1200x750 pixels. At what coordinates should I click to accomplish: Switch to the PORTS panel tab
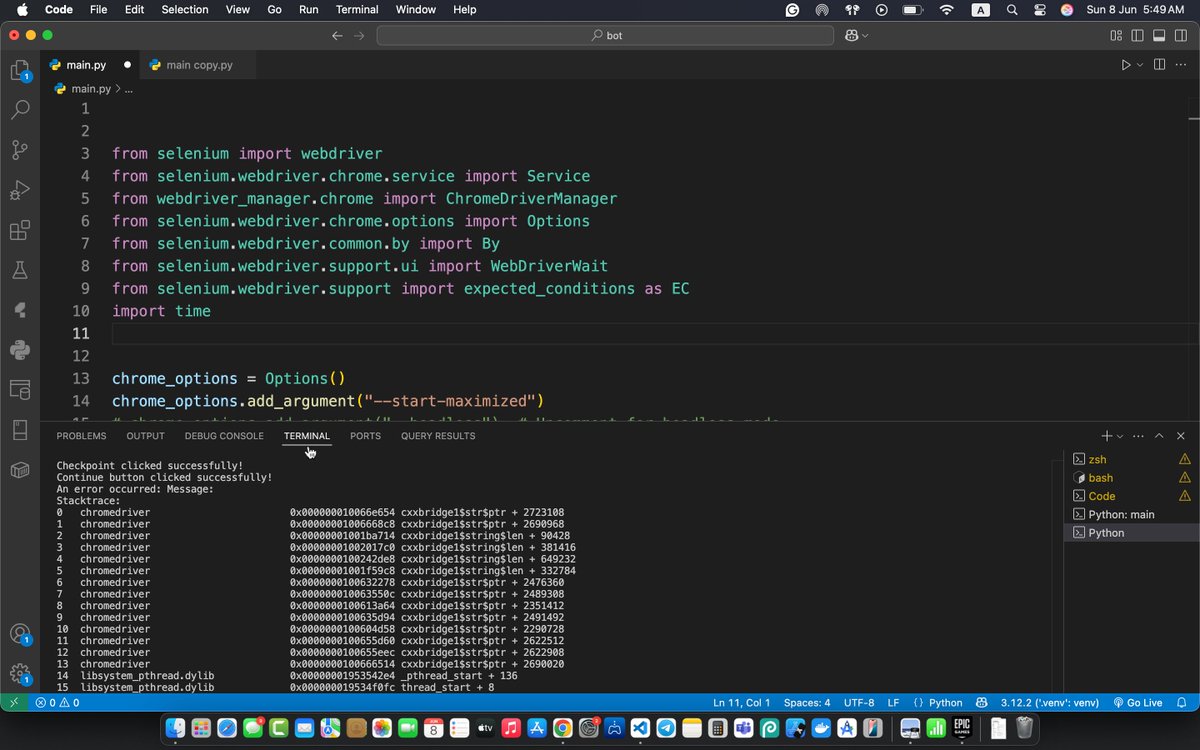365,436
